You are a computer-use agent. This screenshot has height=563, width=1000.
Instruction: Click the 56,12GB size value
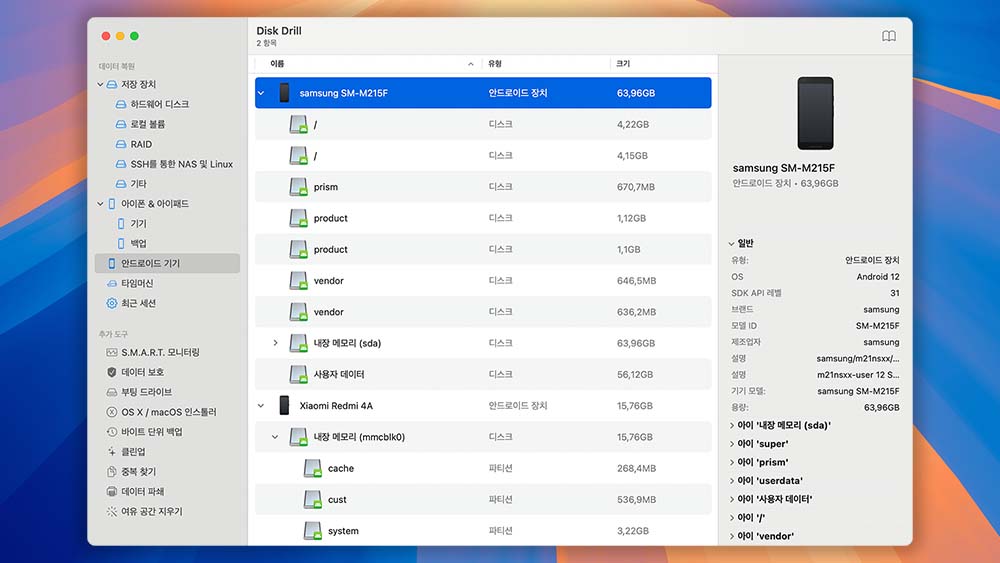tap(635, 374)
